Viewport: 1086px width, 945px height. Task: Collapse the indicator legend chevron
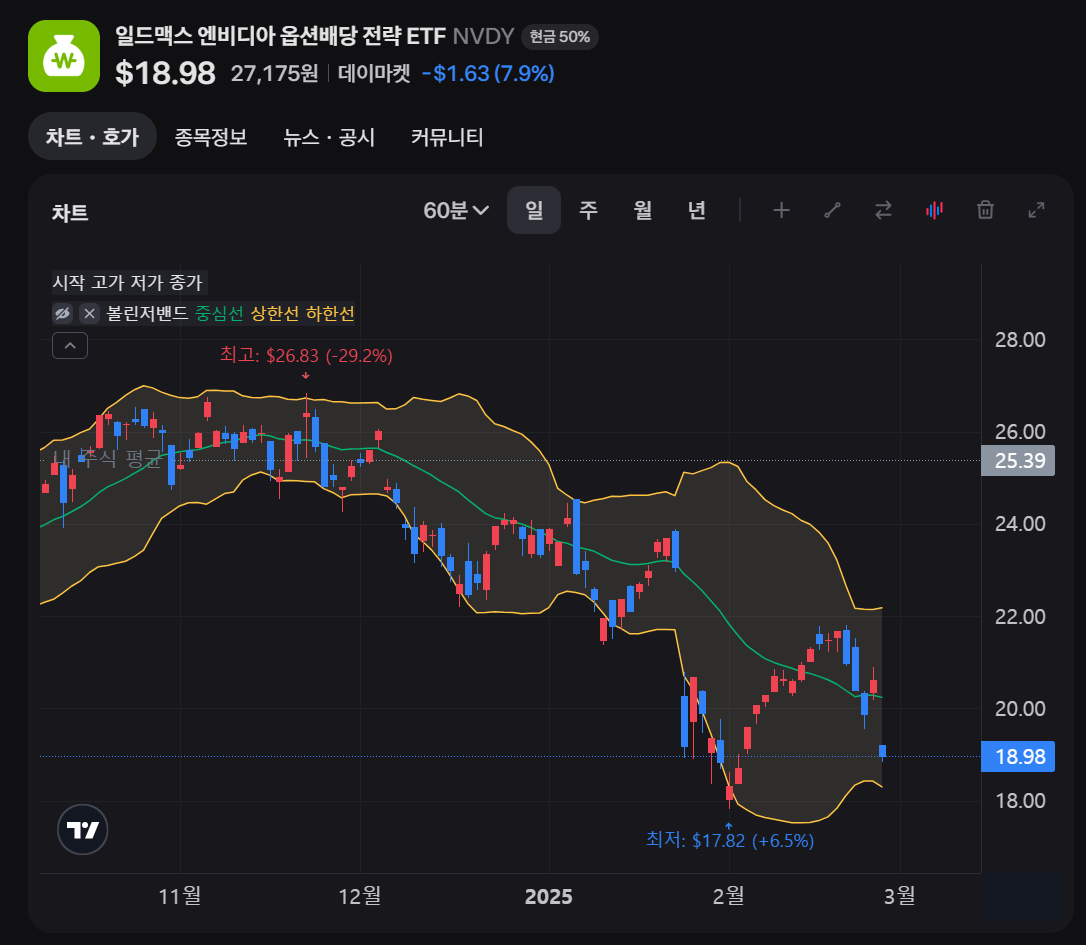tap(70, 345)
